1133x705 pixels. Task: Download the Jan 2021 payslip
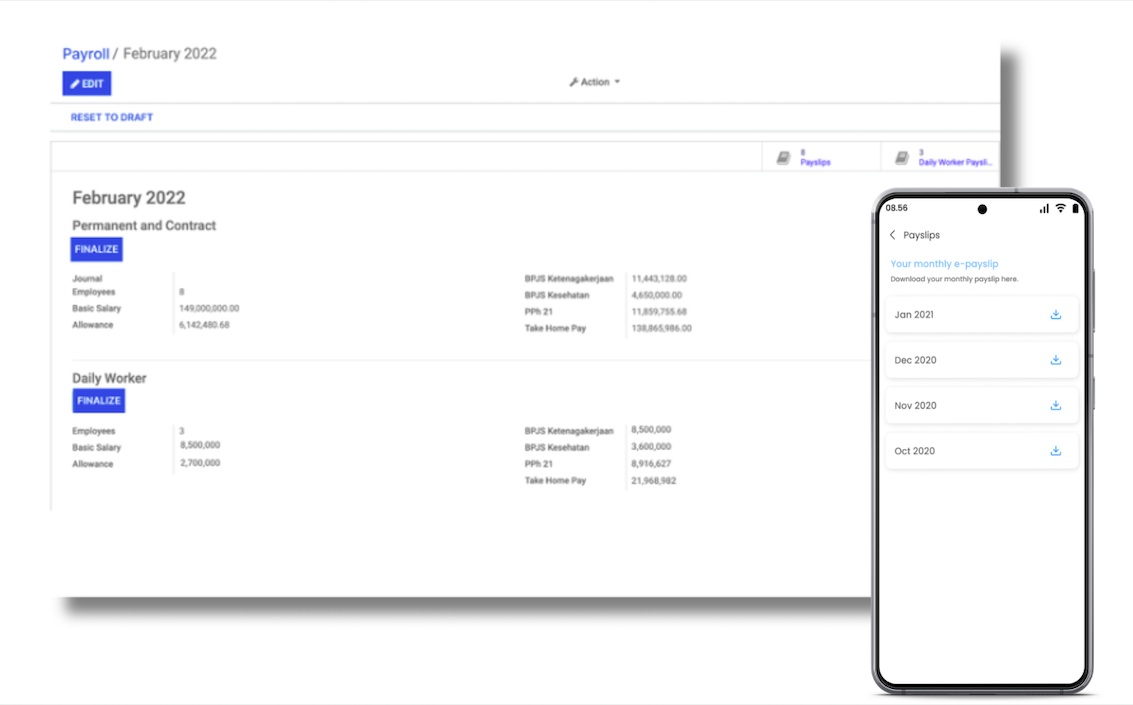(x=1056, y=314)
